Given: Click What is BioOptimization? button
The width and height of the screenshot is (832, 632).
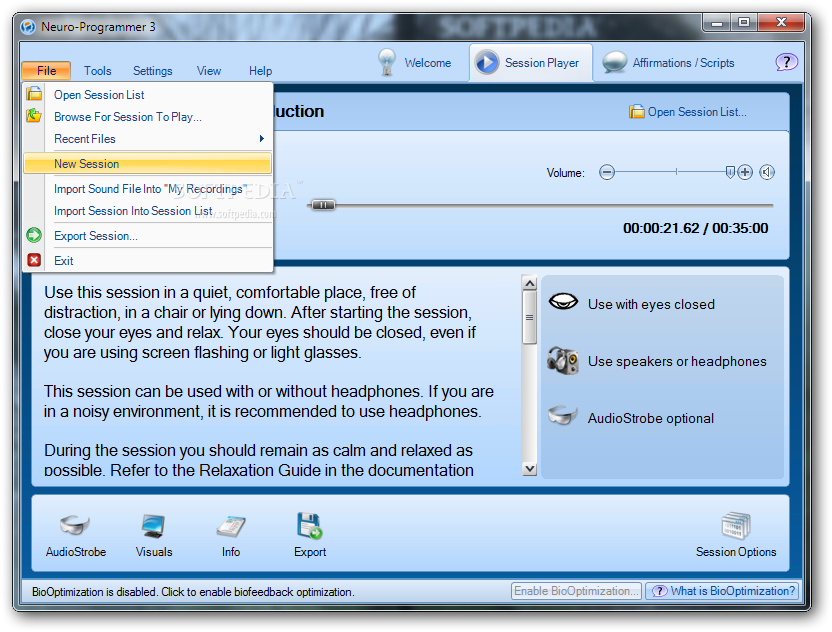Looking at the screenshot, I should coord(722,591).
